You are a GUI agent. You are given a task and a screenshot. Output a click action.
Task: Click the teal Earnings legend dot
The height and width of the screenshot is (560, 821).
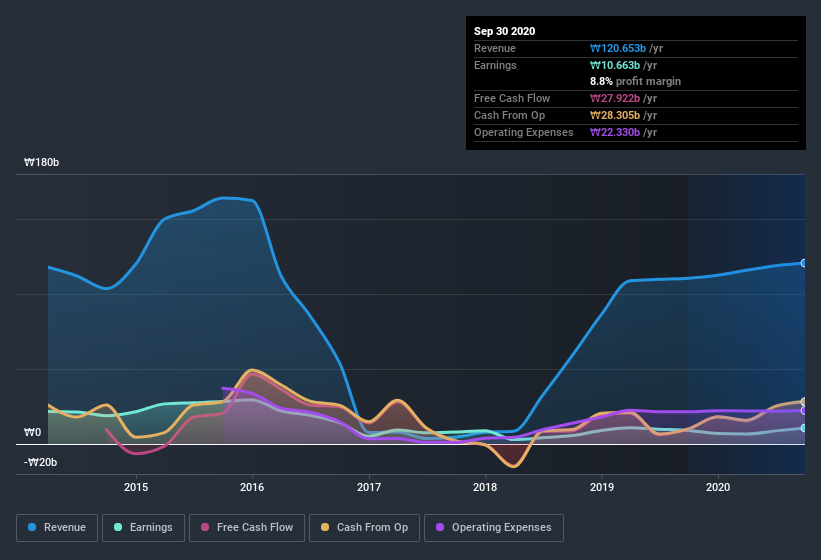[118, 527]
